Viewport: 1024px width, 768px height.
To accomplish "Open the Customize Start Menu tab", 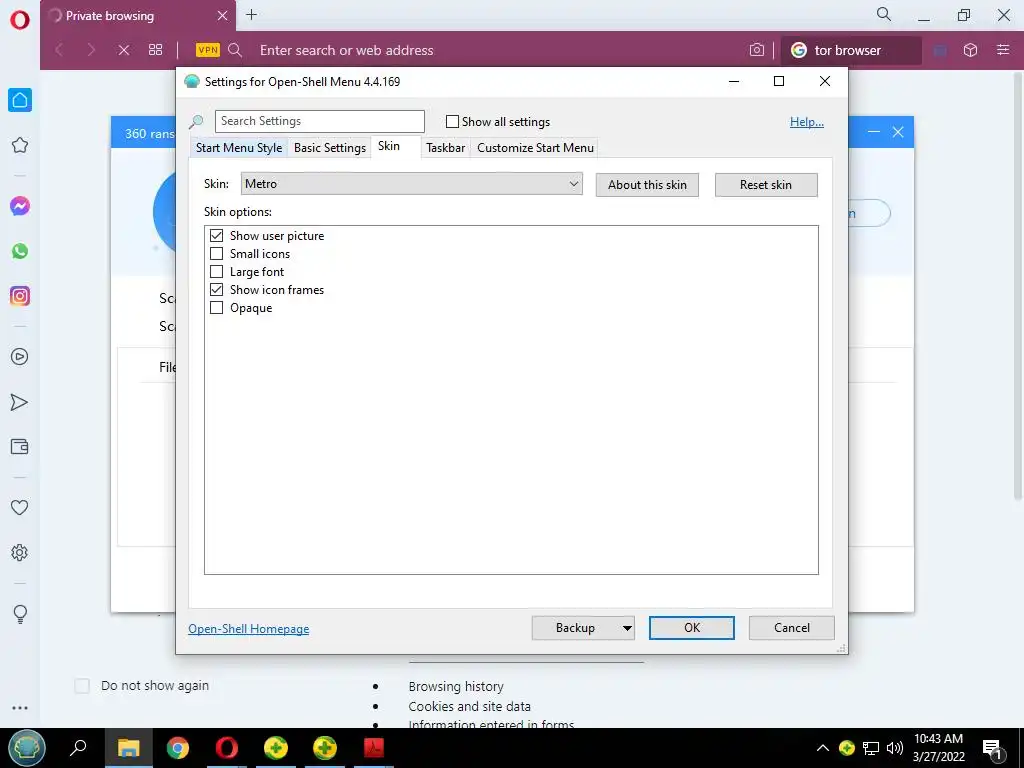I will 536,148.
